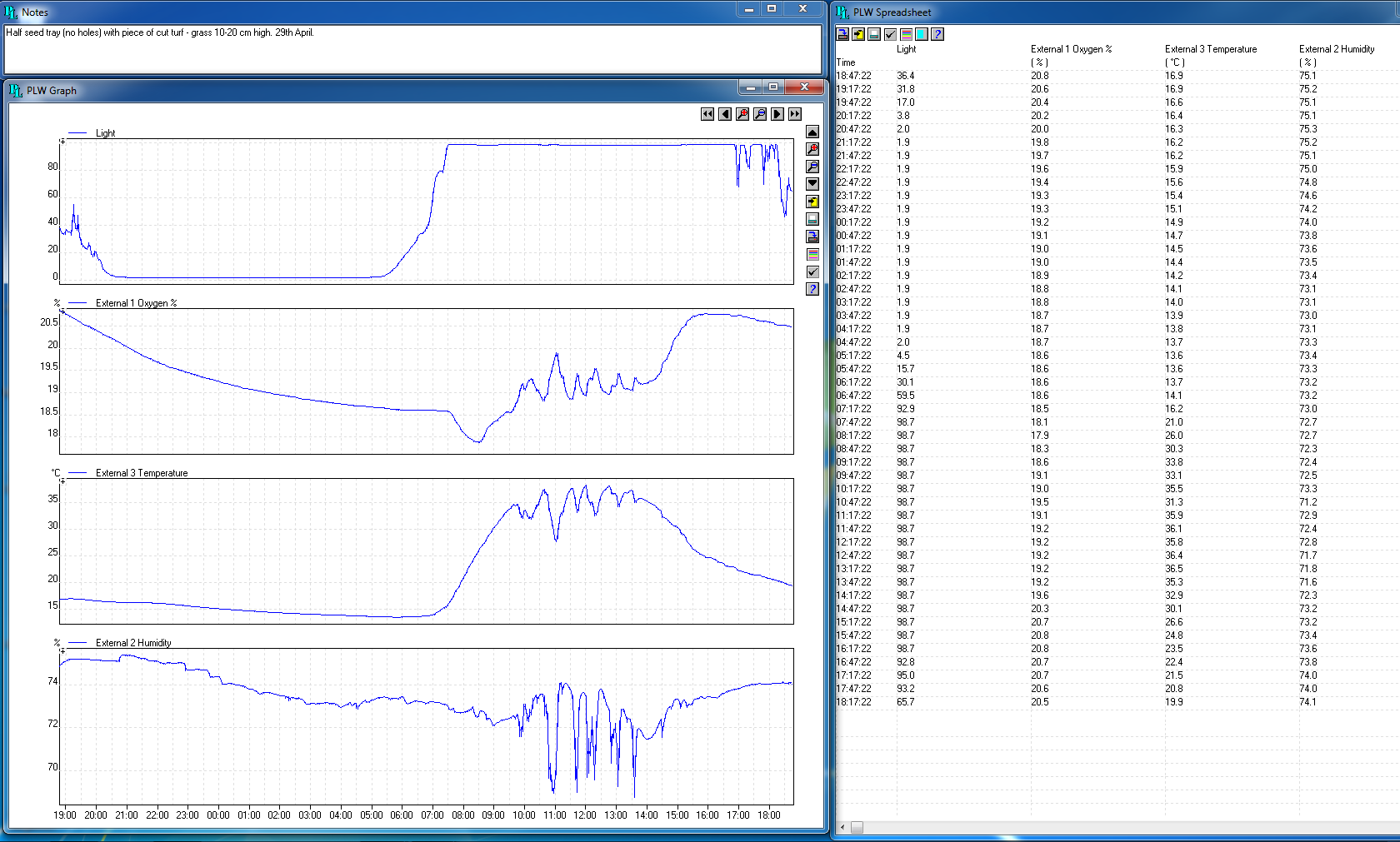Jump to the end of the graph

(795, 114)
